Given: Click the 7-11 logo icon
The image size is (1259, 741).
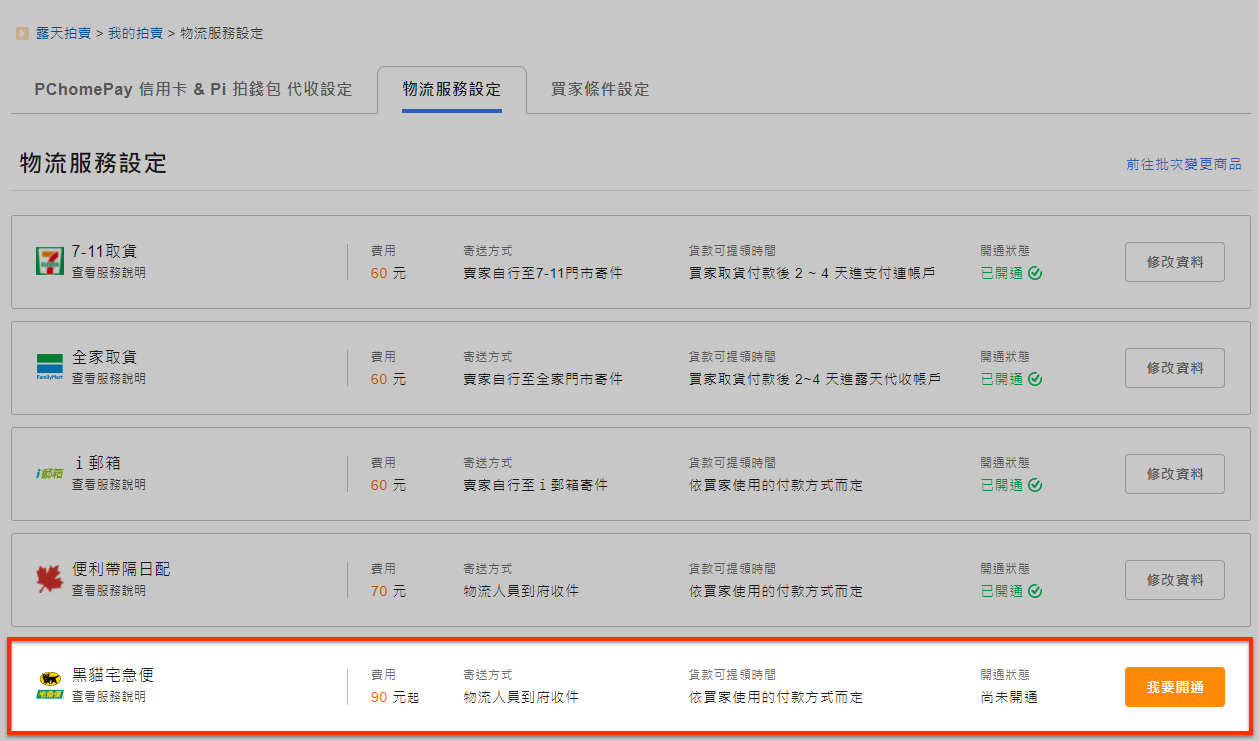Looking at the screenshot, I should click(49, 261).
